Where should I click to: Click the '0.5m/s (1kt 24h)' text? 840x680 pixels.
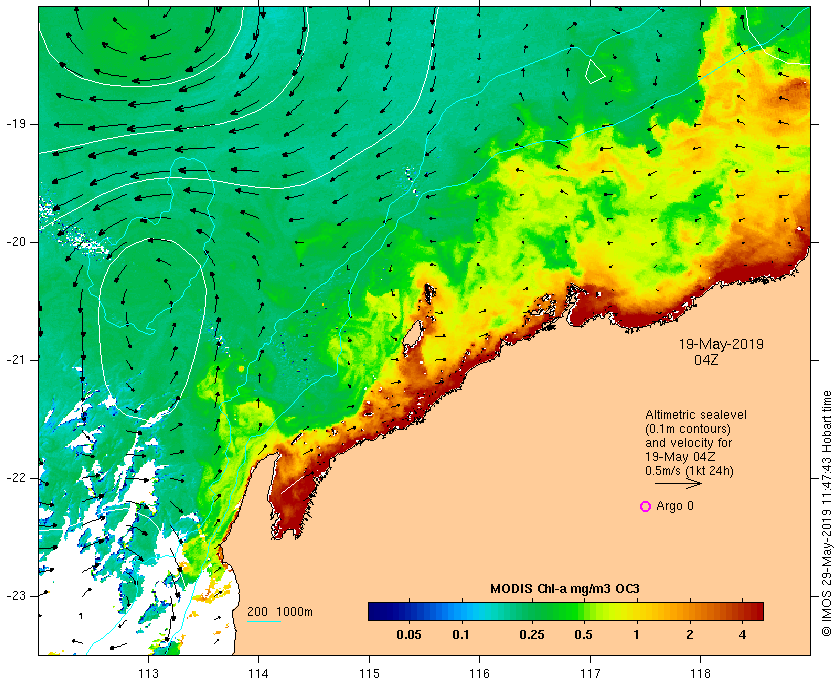click(689, 471)
